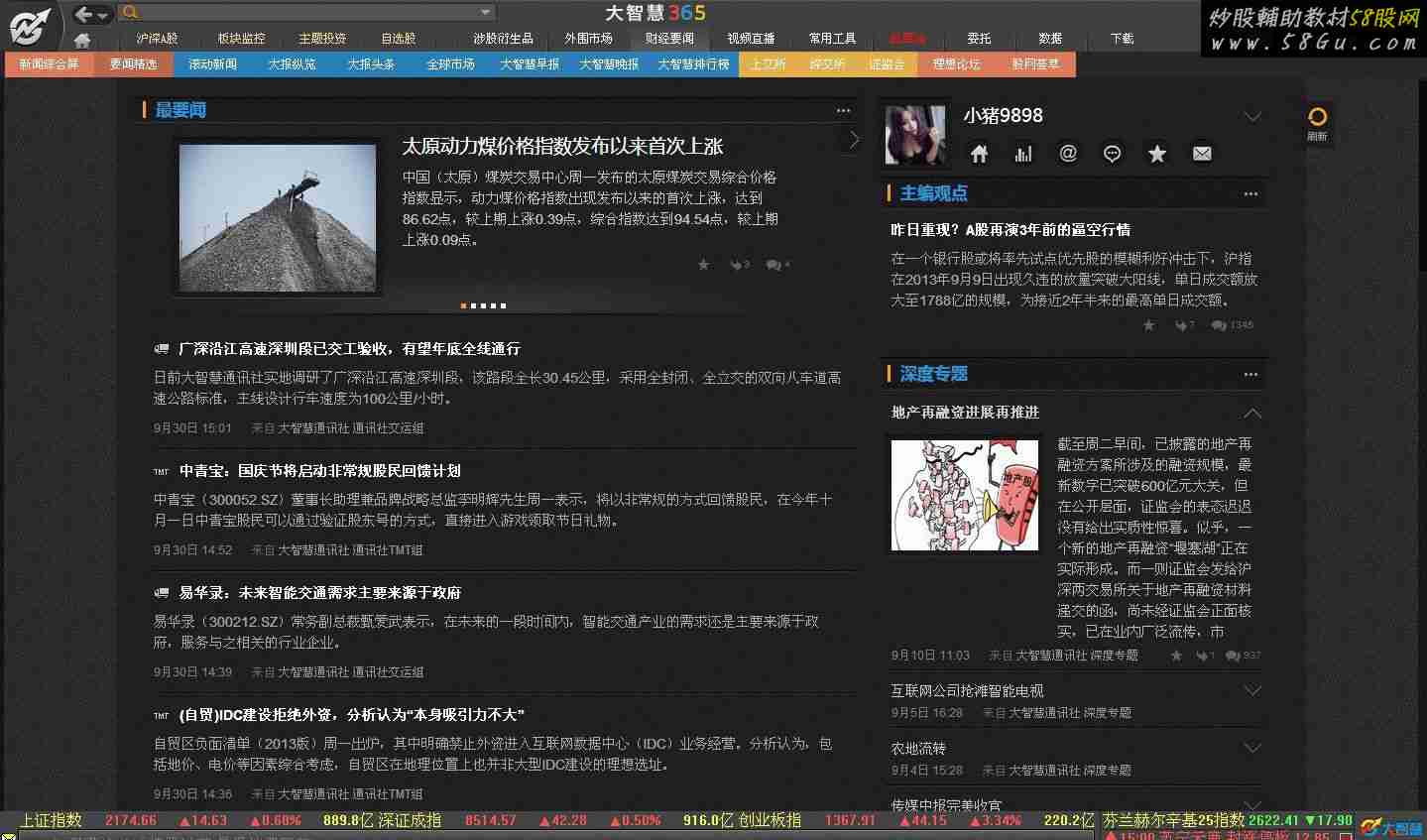Open the 地产再融资 cartoon thumbnail

coord(965,495)
